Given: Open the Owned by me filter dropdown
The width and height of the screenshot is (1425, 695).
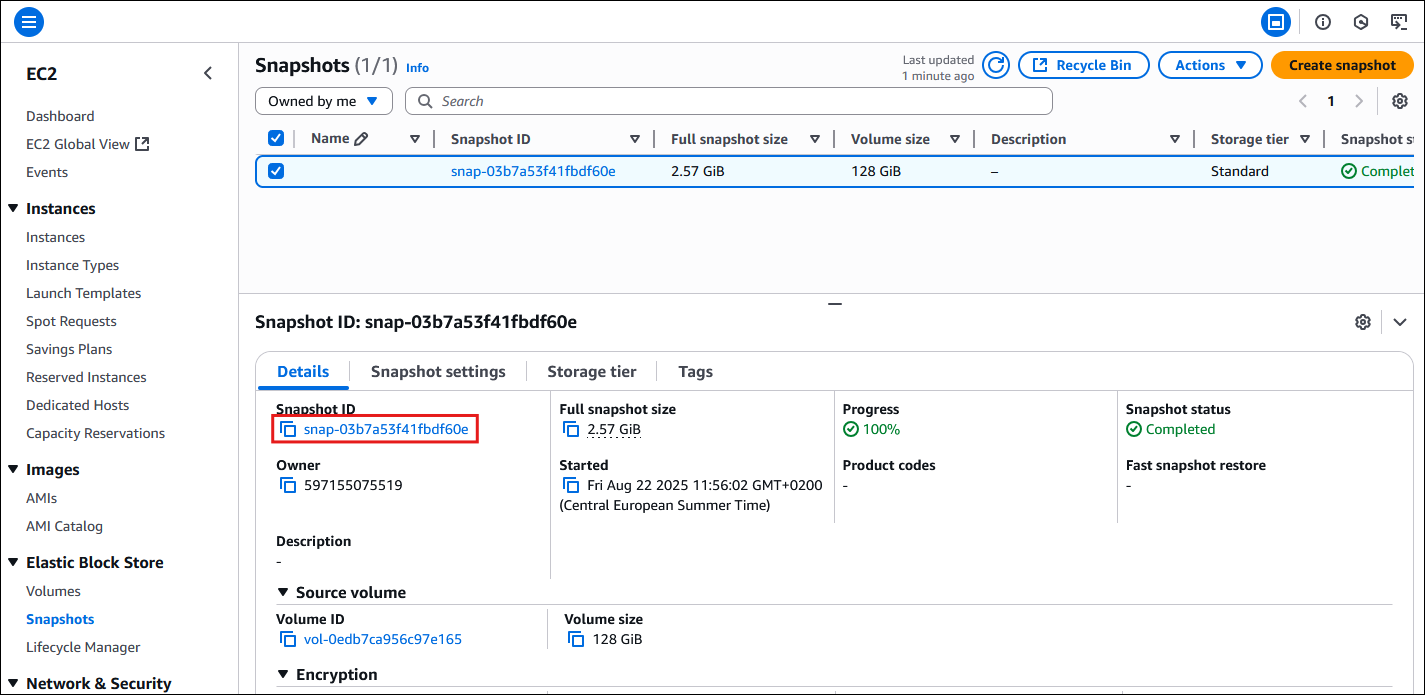Looking at the screenshot, I should coord(323,101).
